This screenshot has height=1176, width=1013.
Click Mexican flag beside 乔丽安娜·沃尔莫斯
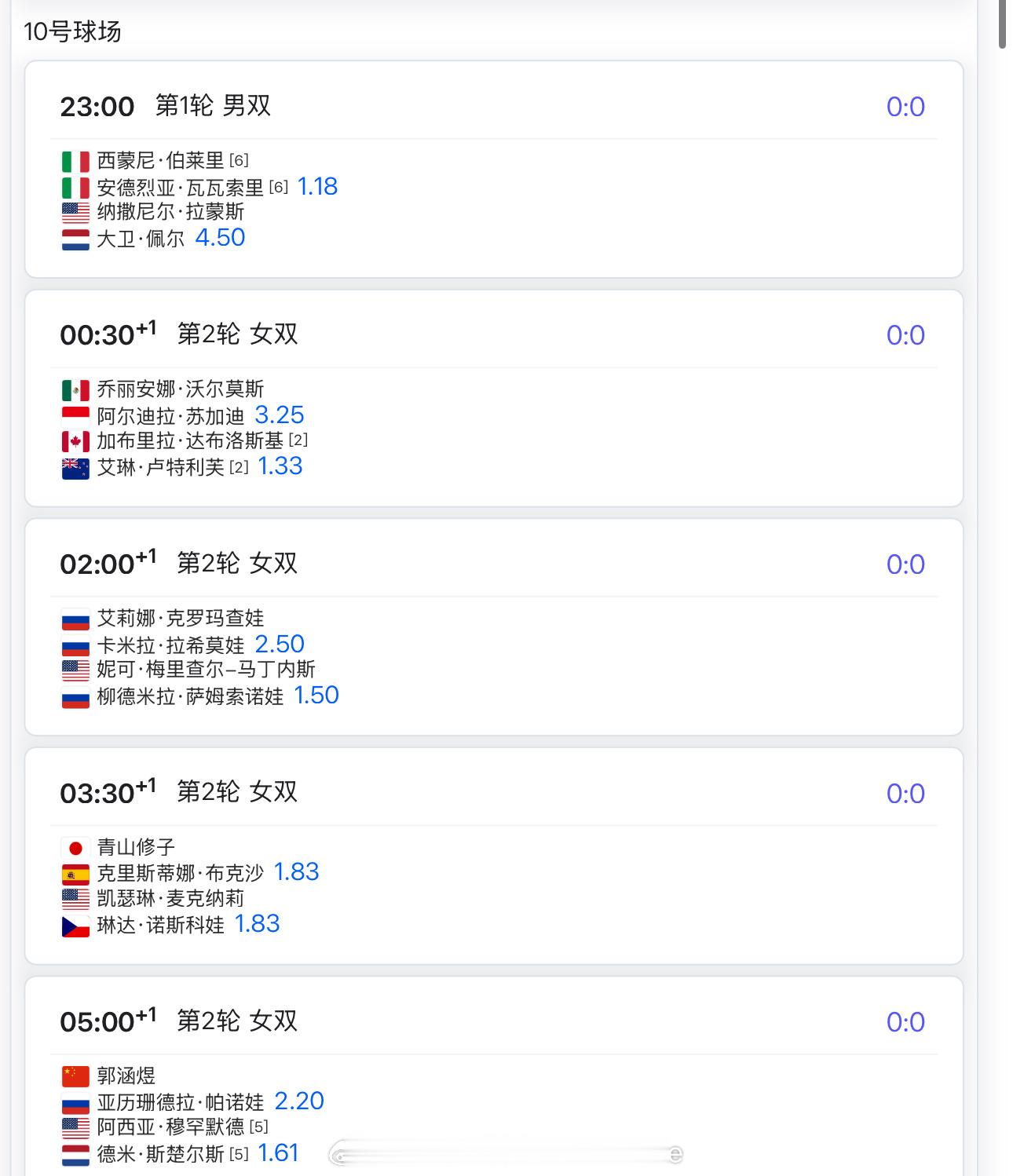pyautogui.click(x=75, y=390)
